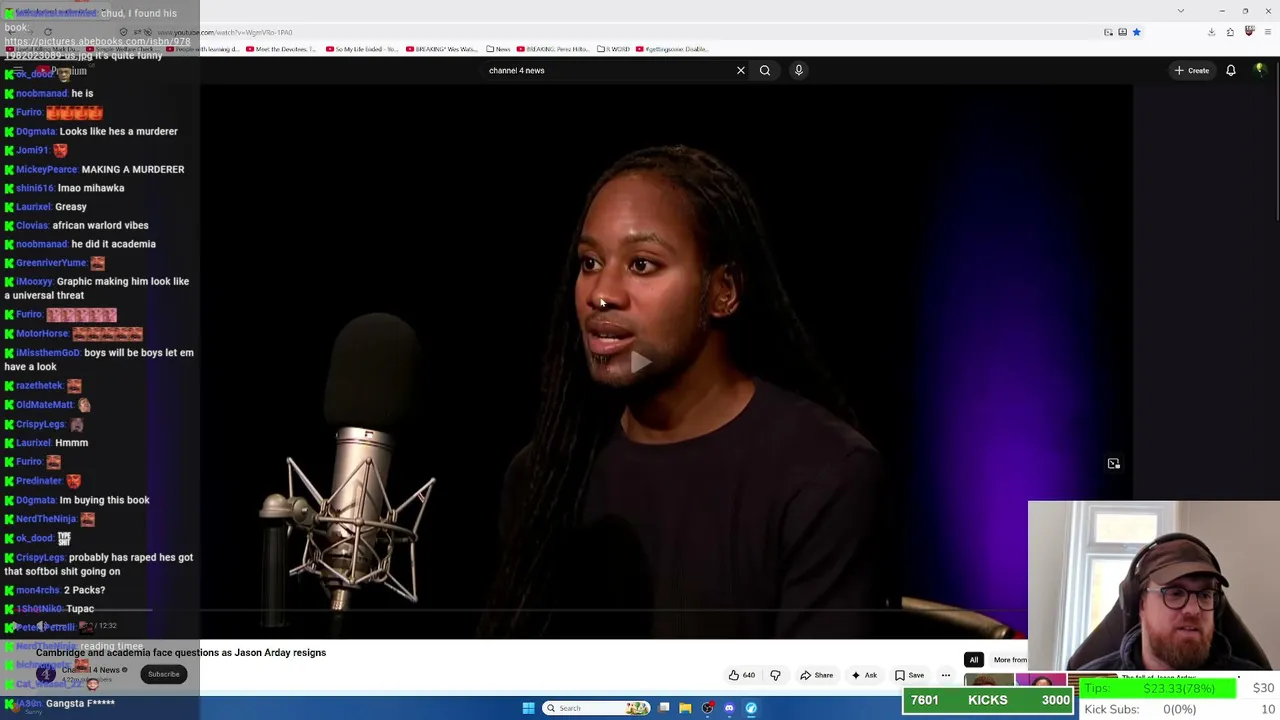Open 'BREAKING: Wes Wats...' bookmark
Screen dimensions: 1280x720
coord(442,49)
